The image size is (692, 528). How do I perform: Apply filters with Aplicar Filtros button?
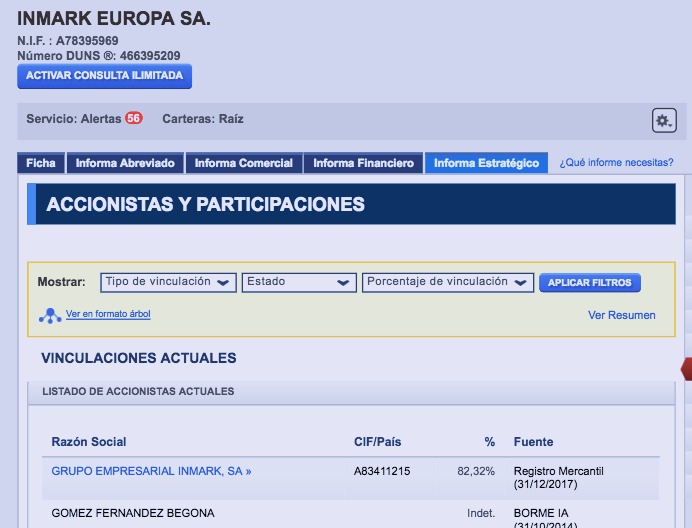(x=590, y=283)
